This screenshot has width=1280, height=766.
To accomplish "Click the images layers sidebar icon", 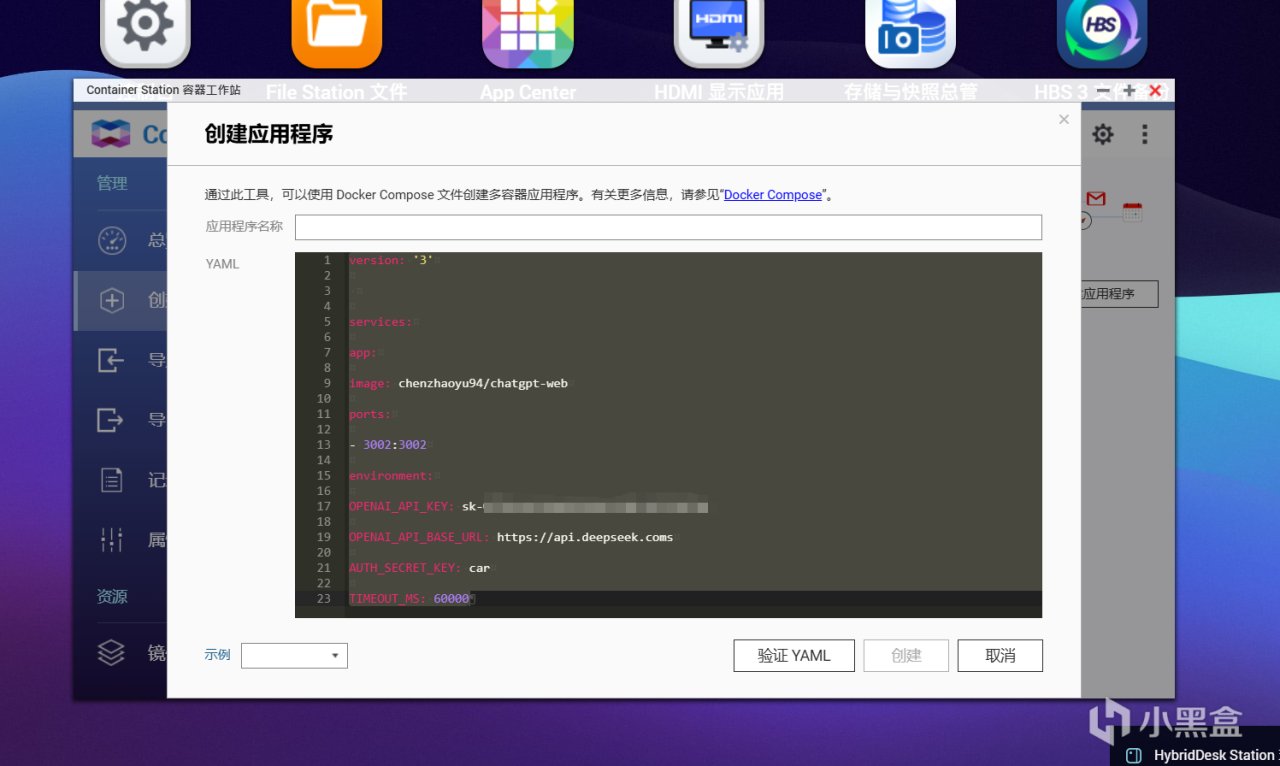I will [111, 653].
